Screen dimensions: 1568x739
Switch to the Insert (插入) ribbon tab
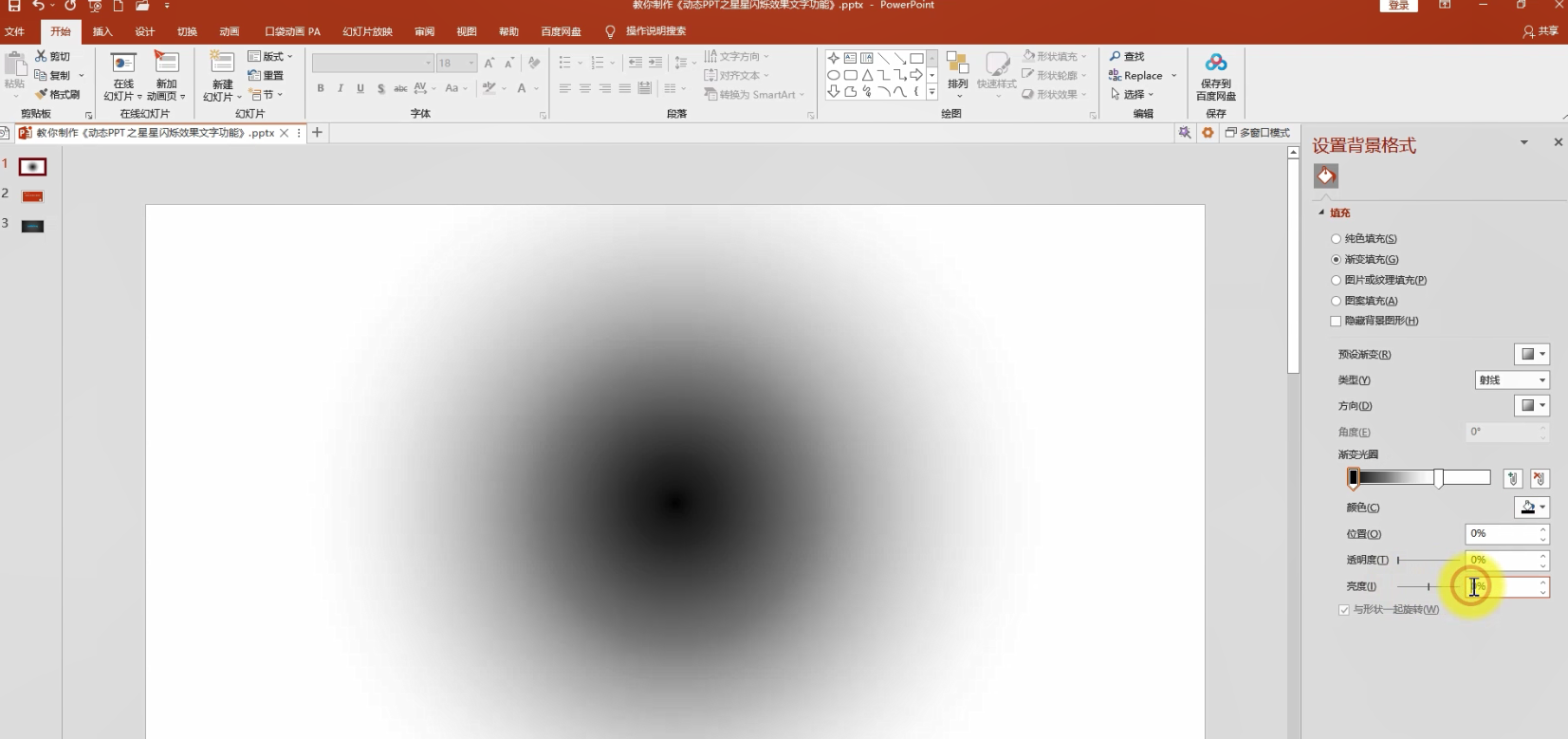102,31
